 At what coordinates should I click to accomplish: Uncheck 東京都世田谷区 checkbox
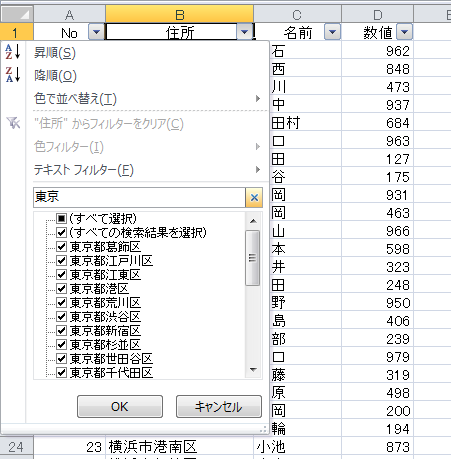(x=61, y=359)
